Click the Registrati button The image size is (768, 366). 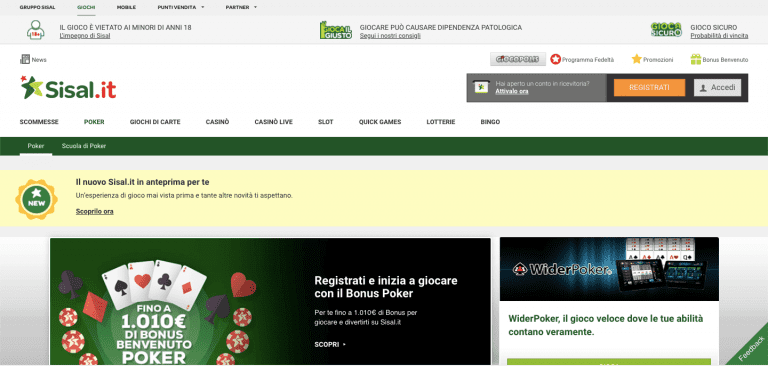point(649,88)
